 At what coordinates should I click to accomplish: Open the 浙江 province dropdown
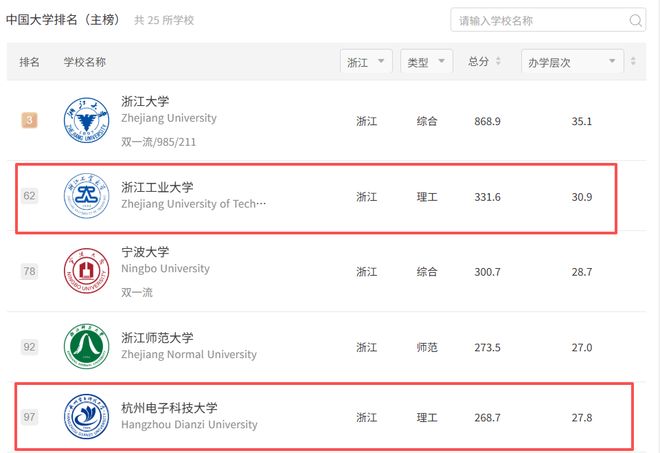click(x=366, y=62)
